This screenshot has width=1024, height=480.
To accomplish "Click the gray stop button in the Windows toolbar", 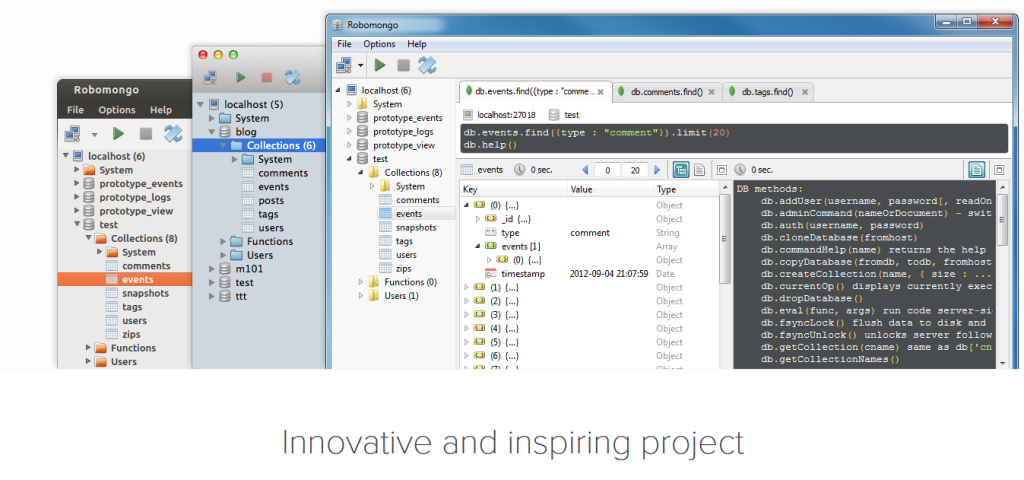I will tap(404, 65).
